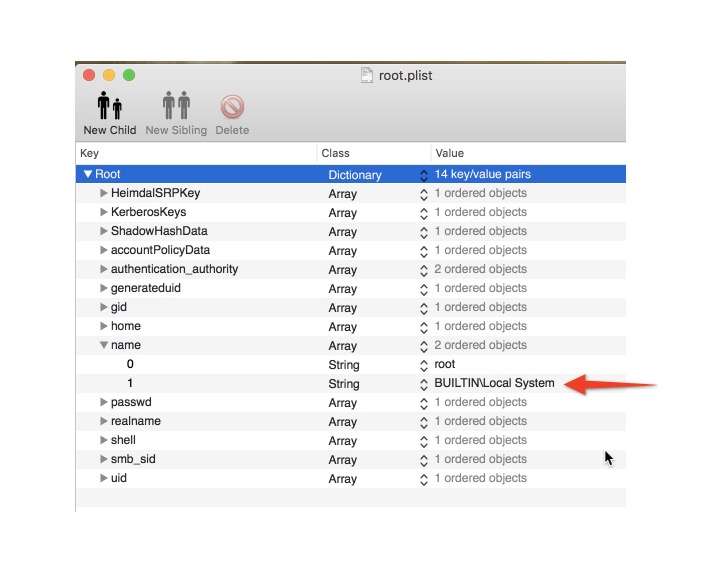Expand the HeimdalSRPKey array
This screenshot has height=573, width=701.
(104, 193)
